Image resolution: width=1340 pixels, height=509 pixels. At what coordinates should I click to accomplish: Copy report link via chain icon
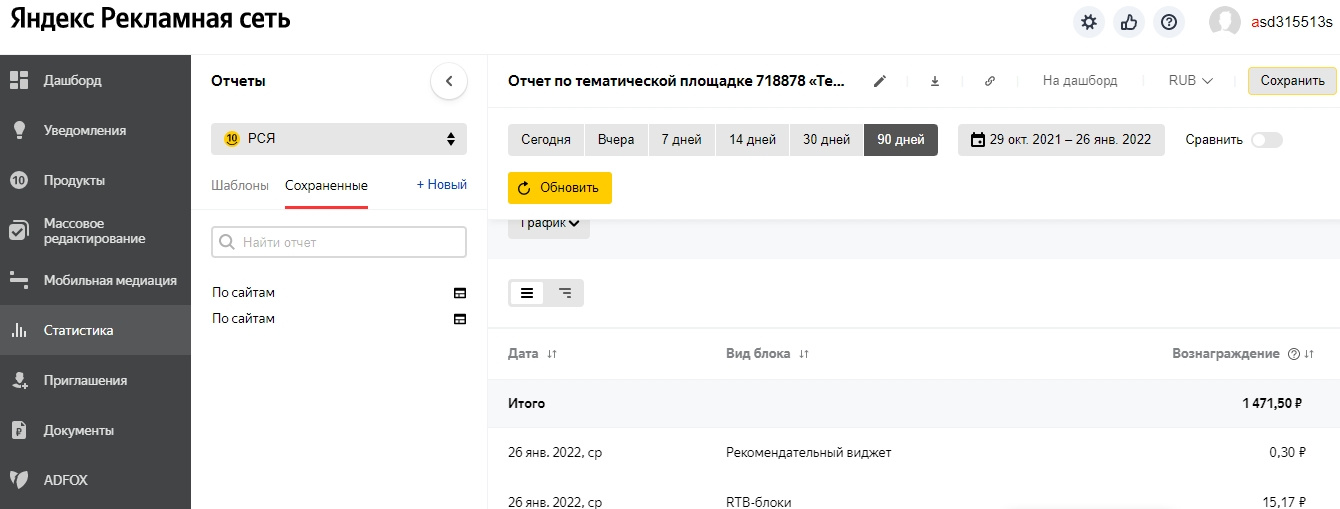[x=990, y=81]
